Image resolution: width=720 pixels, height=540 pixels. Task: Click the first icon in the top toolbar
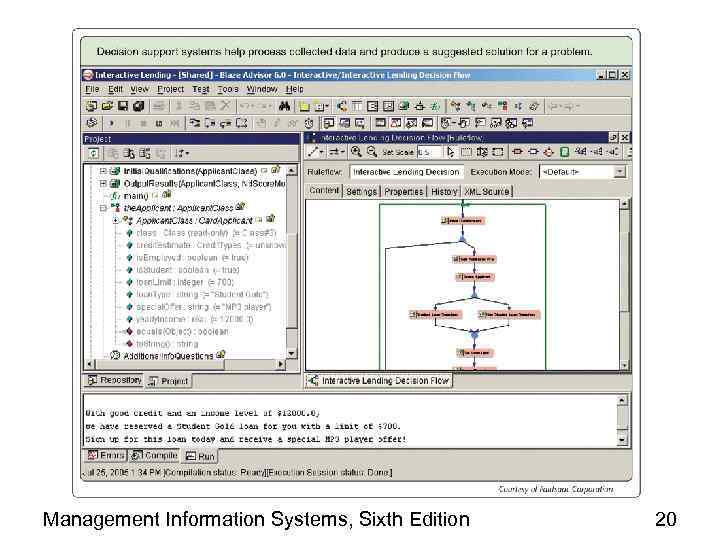pos(91,106)
